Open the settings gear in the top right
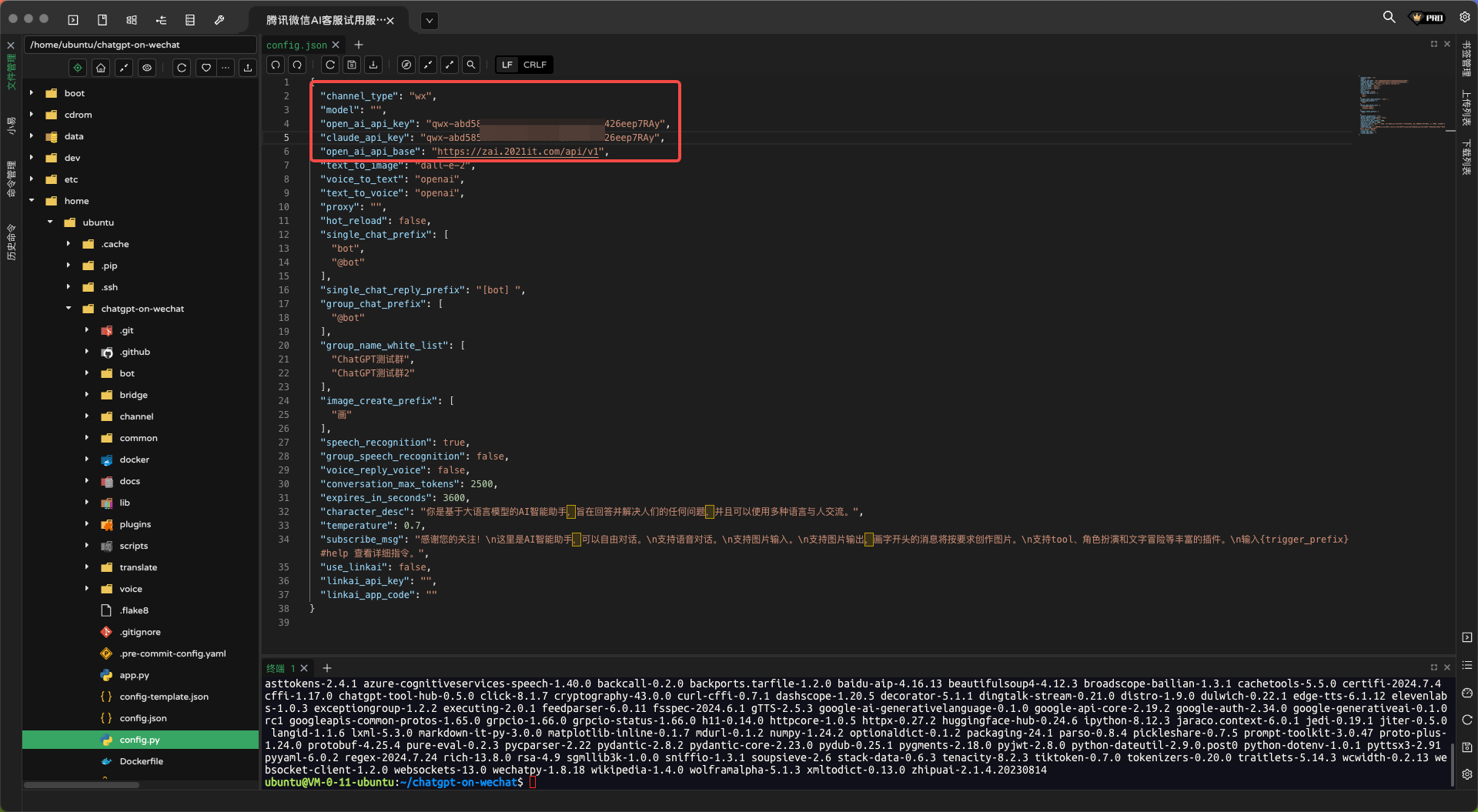The image size is (1478, 812). [1465, 17]
